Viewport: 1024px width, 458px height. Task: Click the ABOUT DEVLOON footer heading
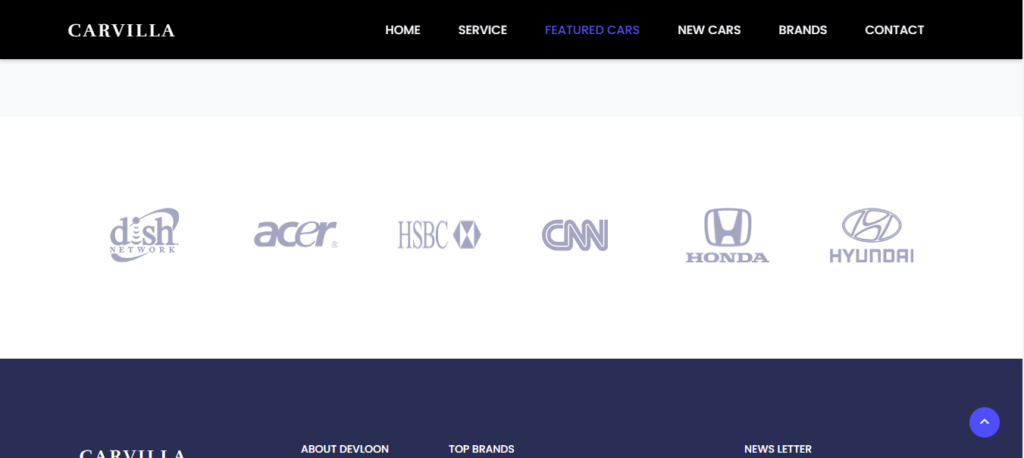tap(345, 449)
